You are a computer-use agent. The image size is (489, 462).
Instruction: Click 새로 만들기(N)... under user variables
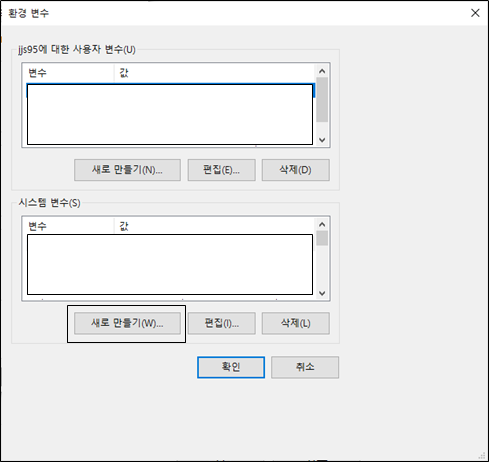coord(127,170)
